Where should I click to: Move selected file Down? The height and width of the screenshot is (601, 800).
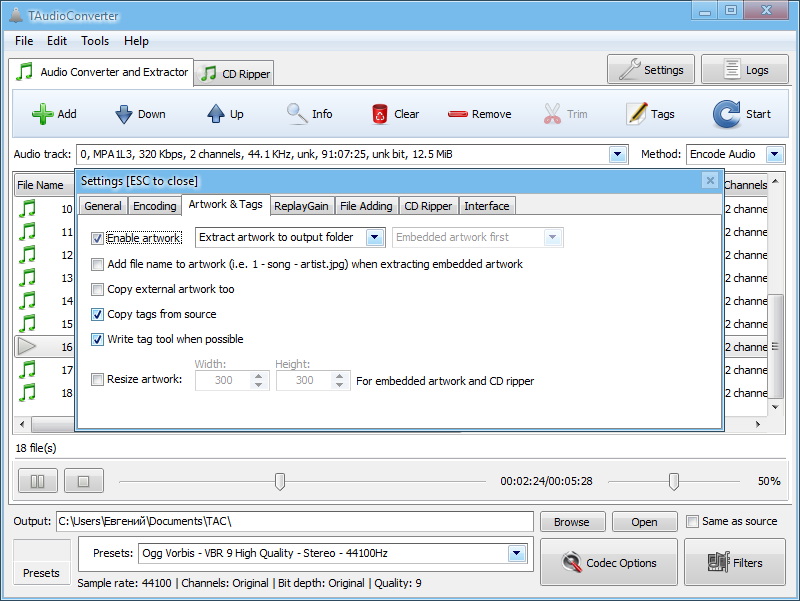coord(140,114)
